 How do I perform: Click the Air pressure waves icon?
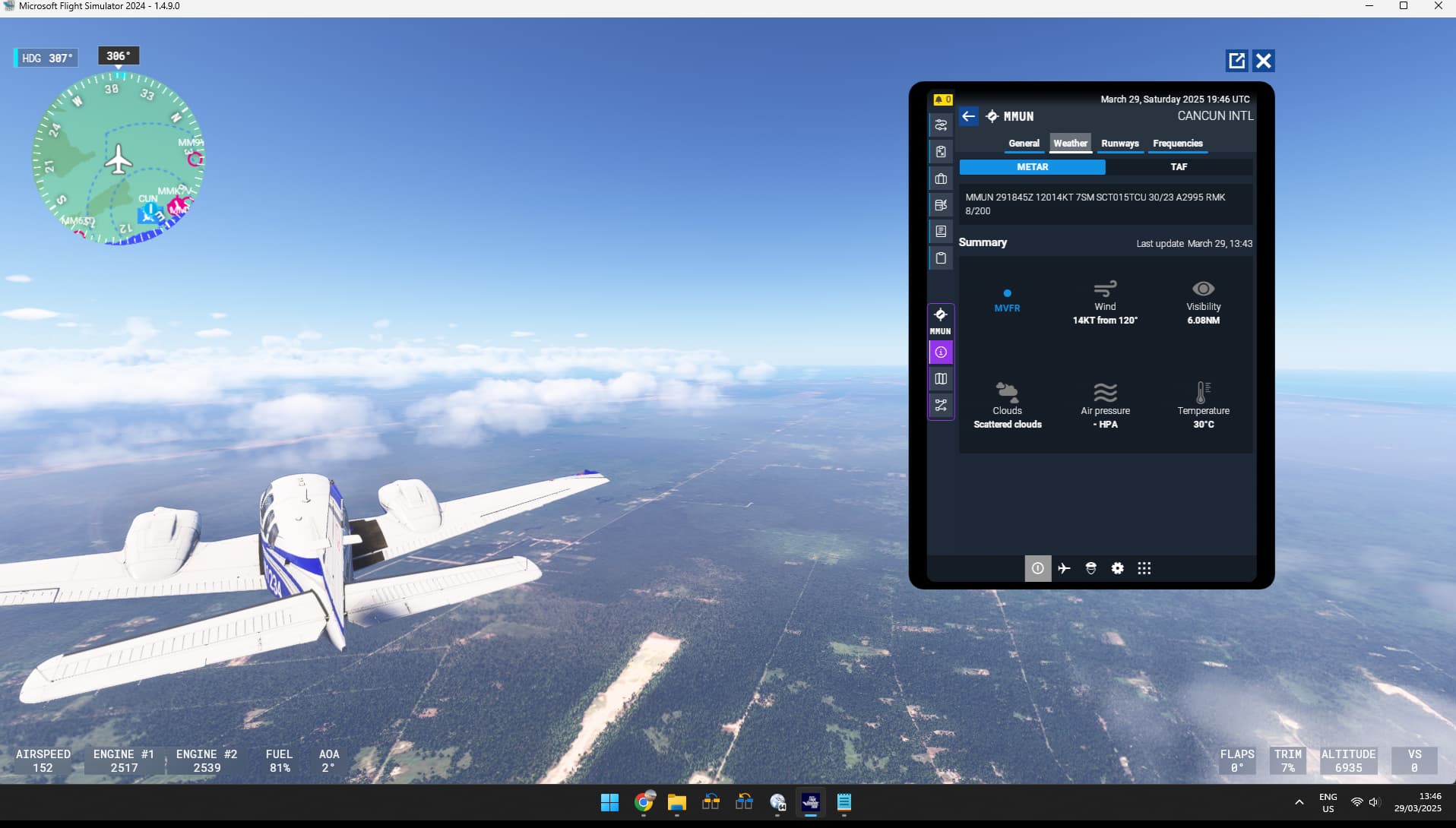(1105, 392)
